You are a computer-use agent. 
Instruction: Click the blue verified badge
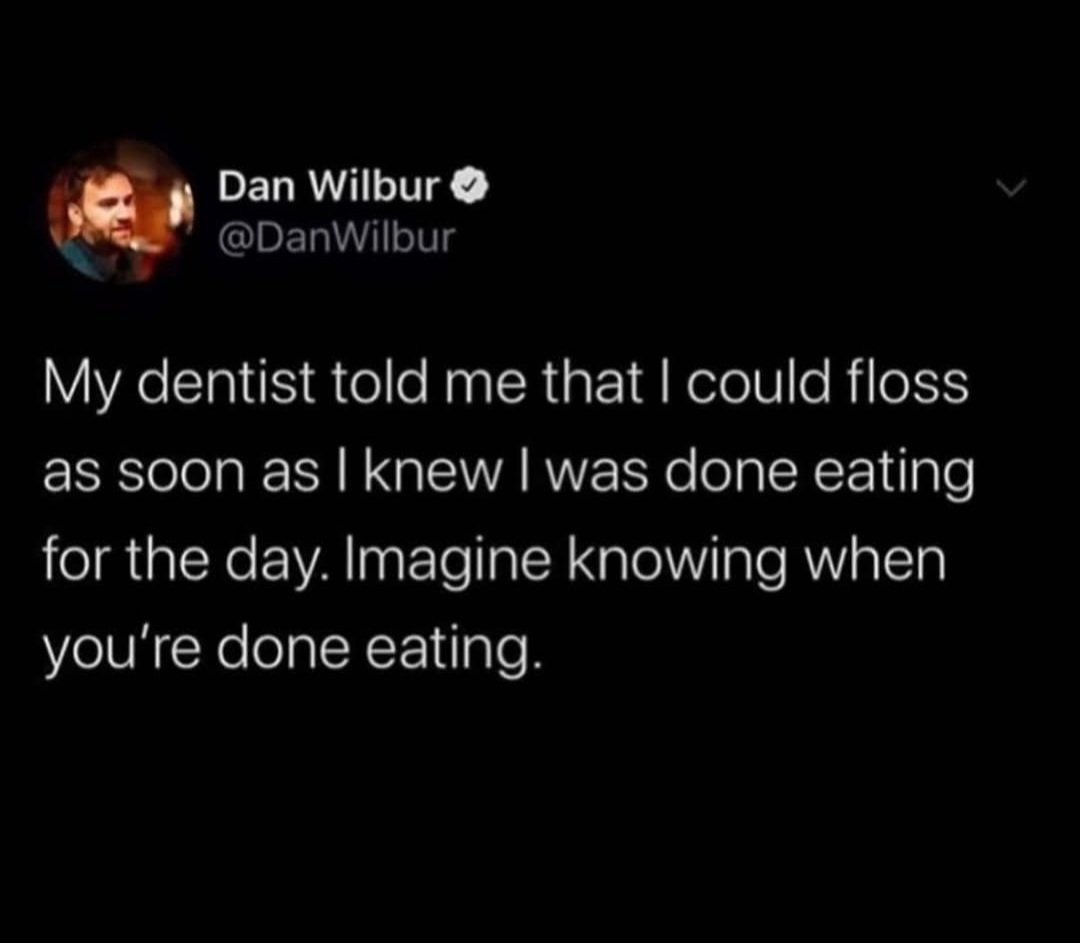pyautogui.click(x=470, y=185)
